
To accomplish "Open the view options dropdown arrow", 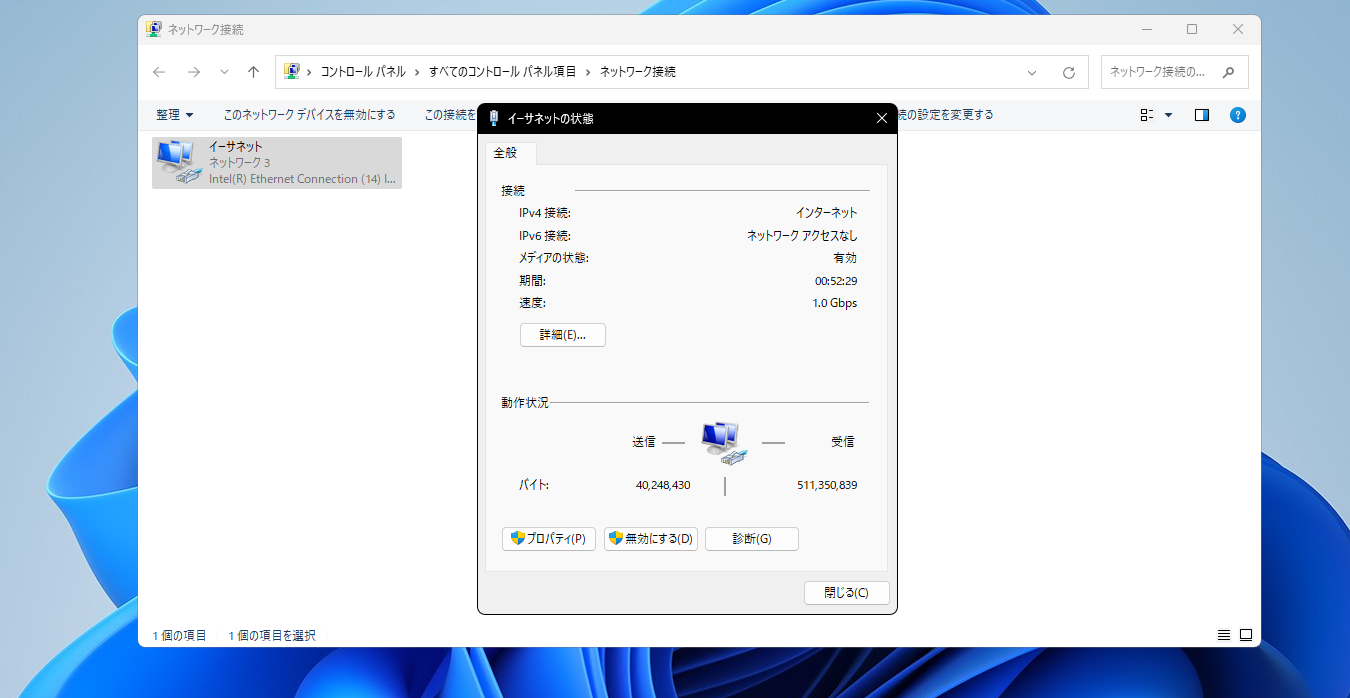I will [x=1168, y=115].
